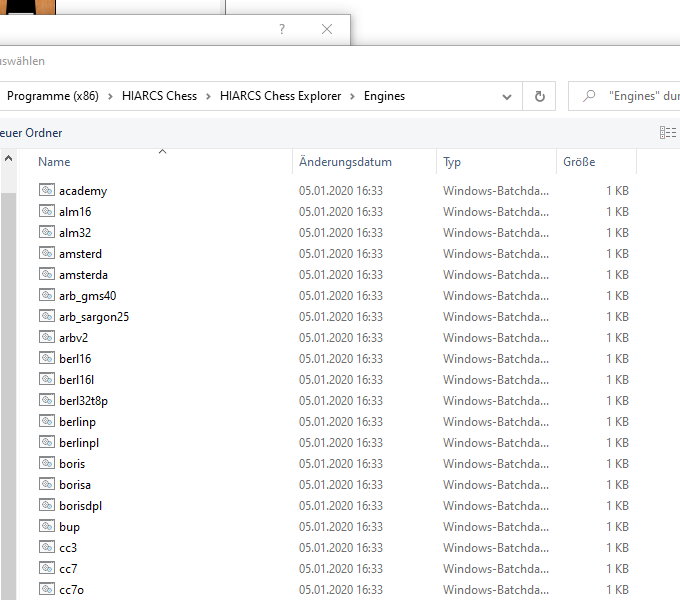Viewport: 680px width, 600px height.
Task: Expand the chevron after HIARCS Chess
Action: pyautogui.click(x=208, y=96)
